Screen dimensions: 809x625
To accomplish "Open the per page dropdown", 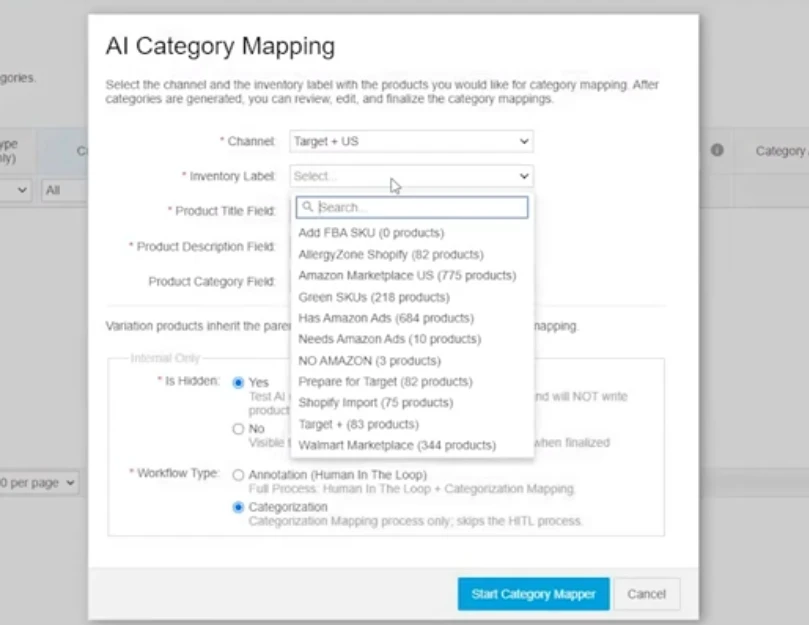I will coord(40,483).
